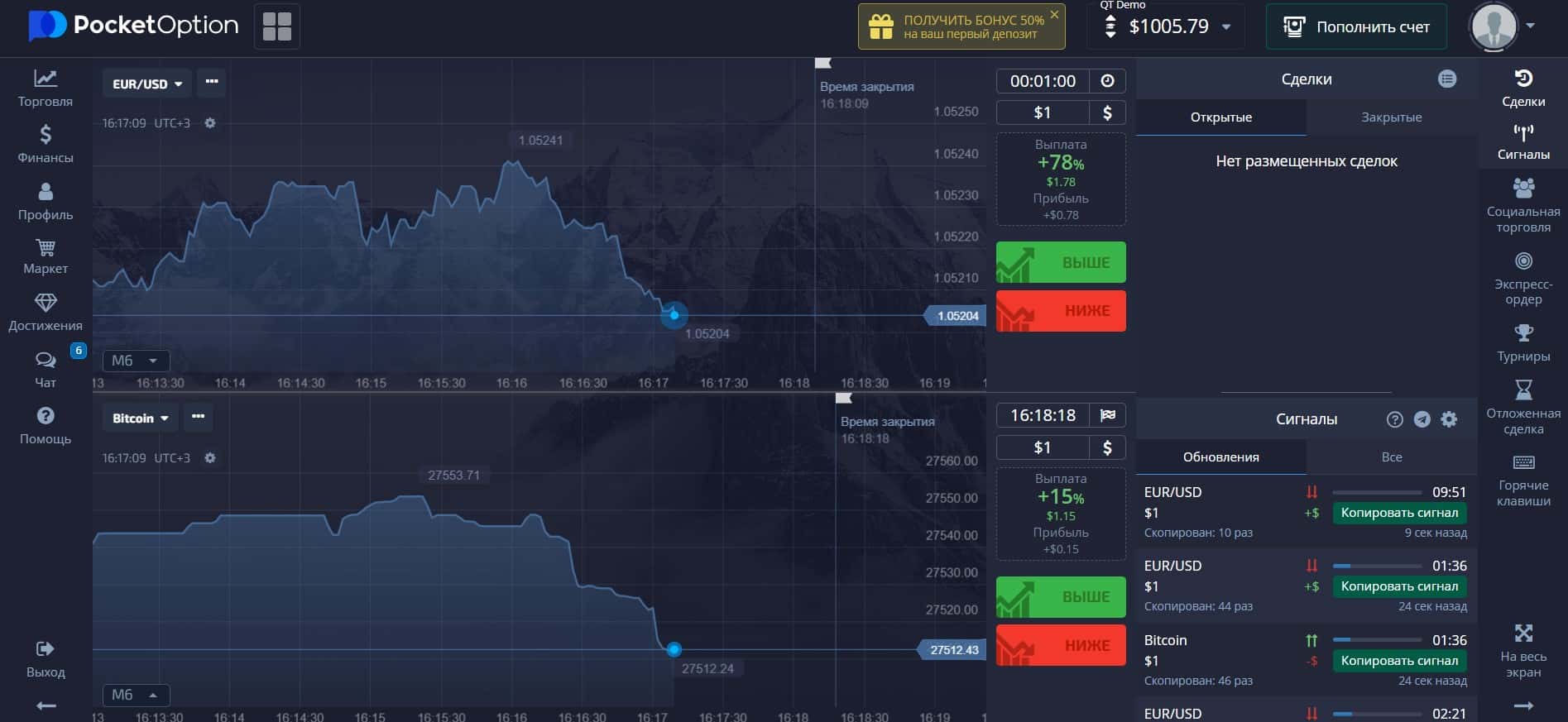Open Маркет shopping cart
This screenshot has height=722, width=1568.
46,257
